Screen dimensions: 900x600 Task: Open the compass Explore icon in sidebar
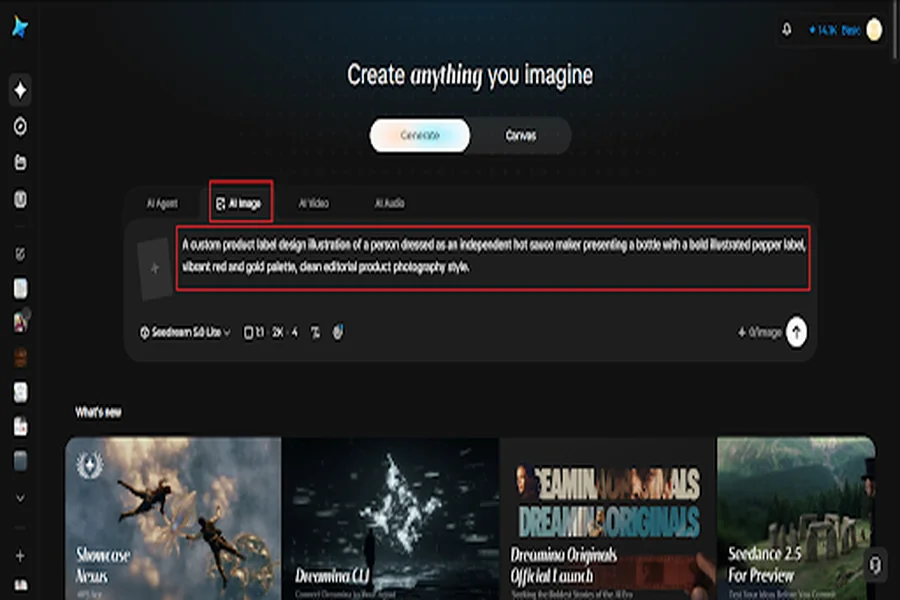(x=20, y=126)
